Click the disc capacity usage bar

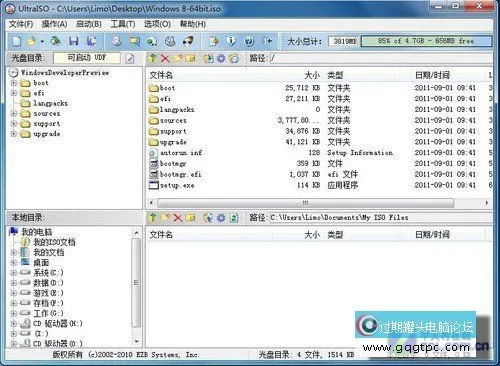426,41
